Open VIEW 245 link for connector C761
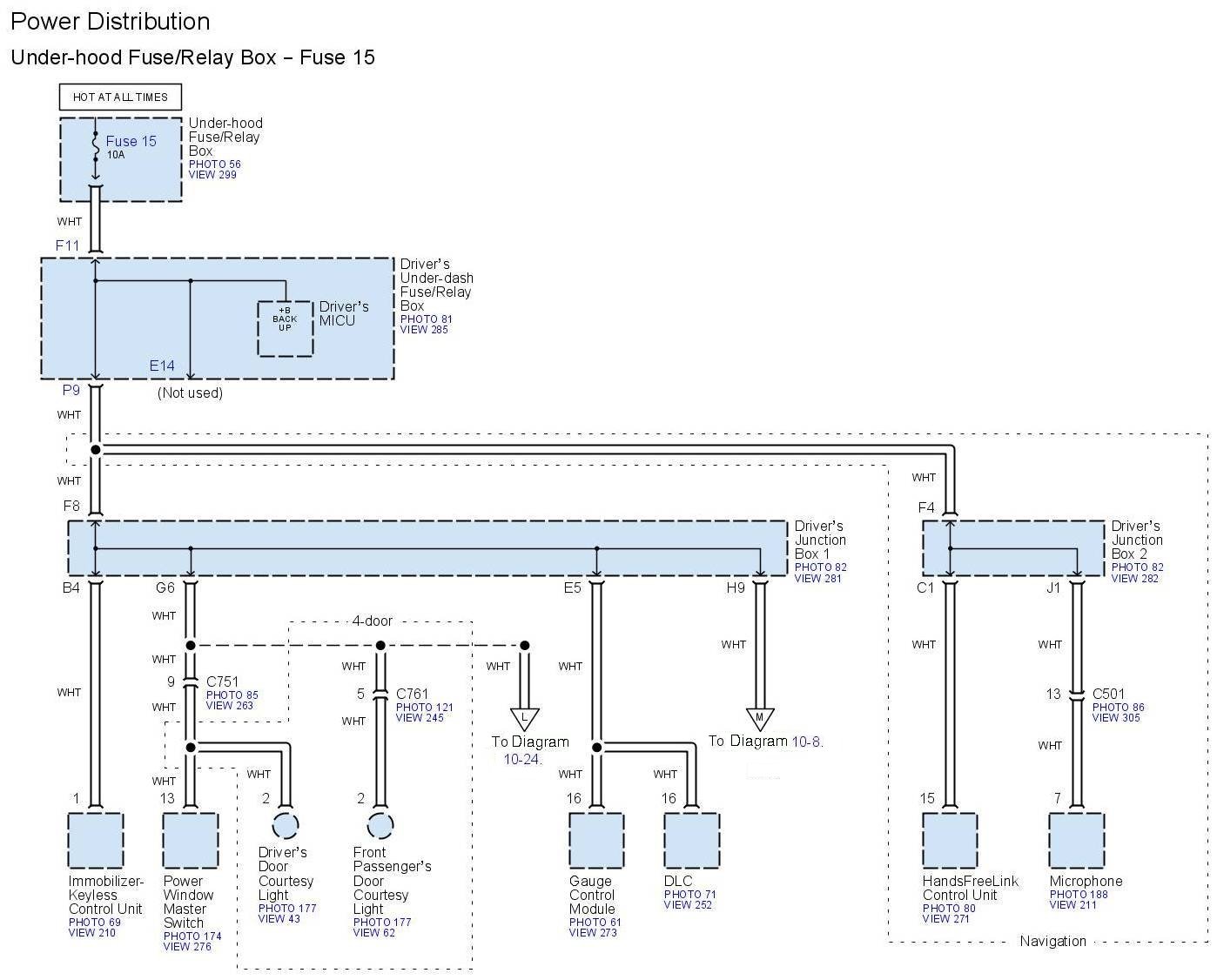Screen dimensions: 1217x980 point(420,718)
